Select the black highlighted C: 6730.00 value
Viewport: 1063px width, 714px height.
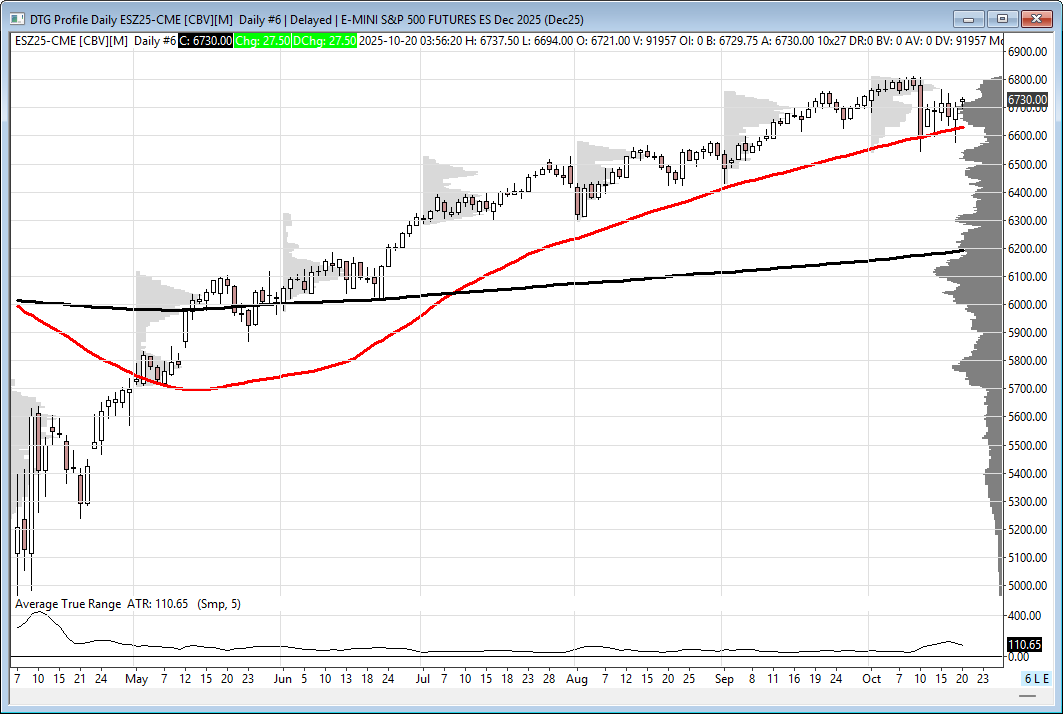coord(206,40)
